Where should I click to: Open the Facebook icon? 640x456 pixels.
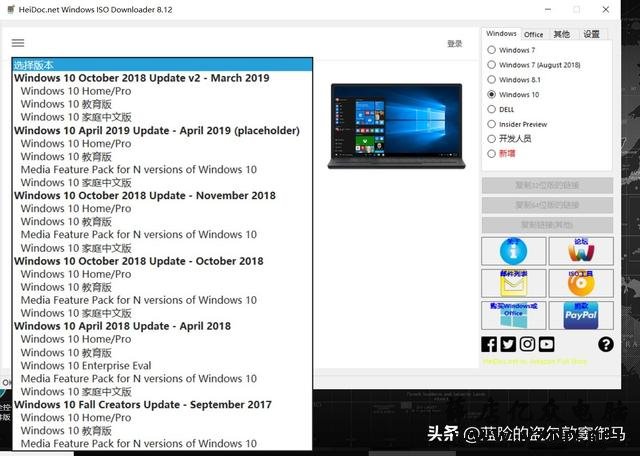[489, 344]
